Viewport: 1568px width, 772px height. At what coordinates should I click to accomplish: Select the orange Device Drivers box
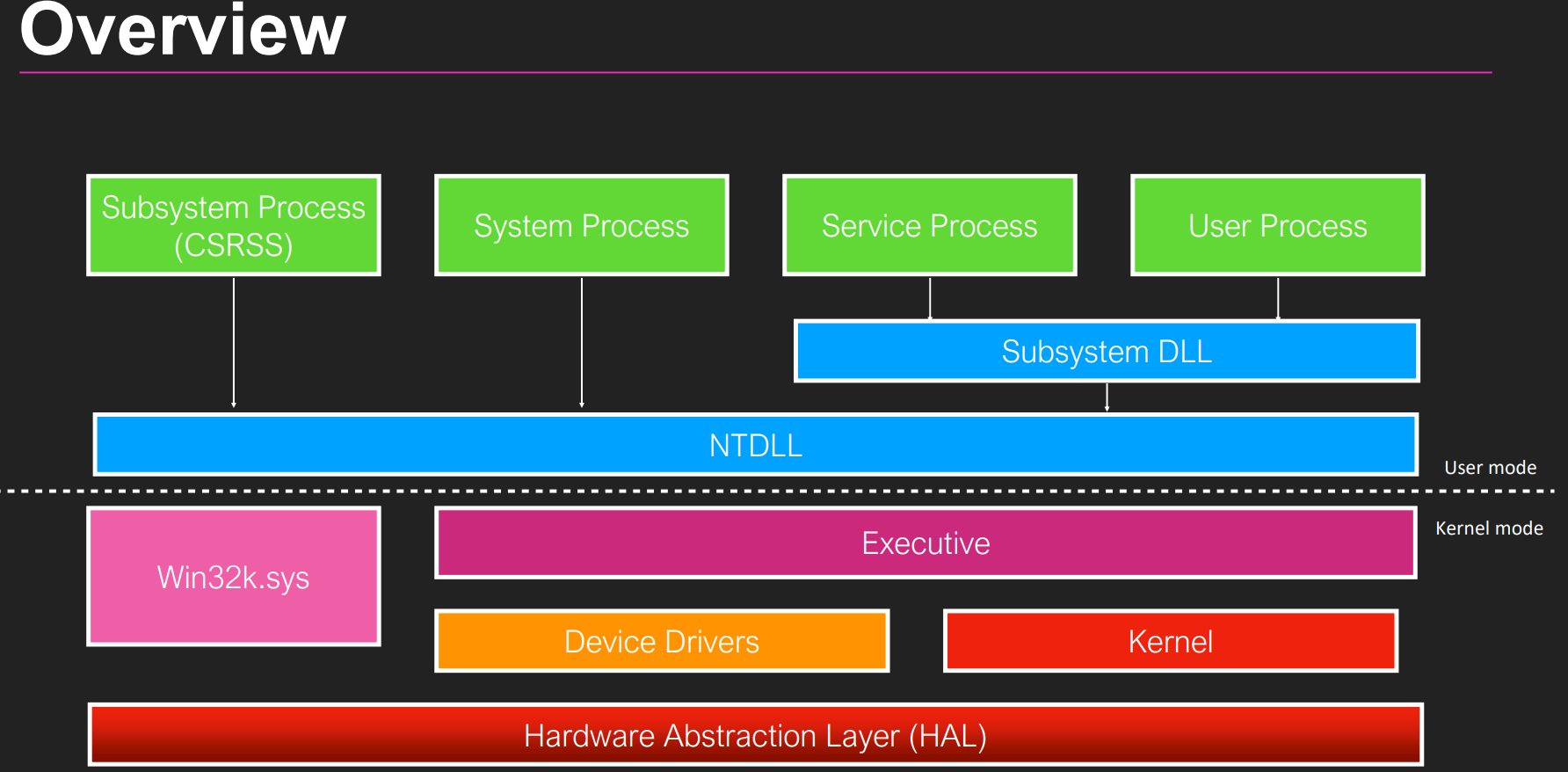[x=662, y=642]
